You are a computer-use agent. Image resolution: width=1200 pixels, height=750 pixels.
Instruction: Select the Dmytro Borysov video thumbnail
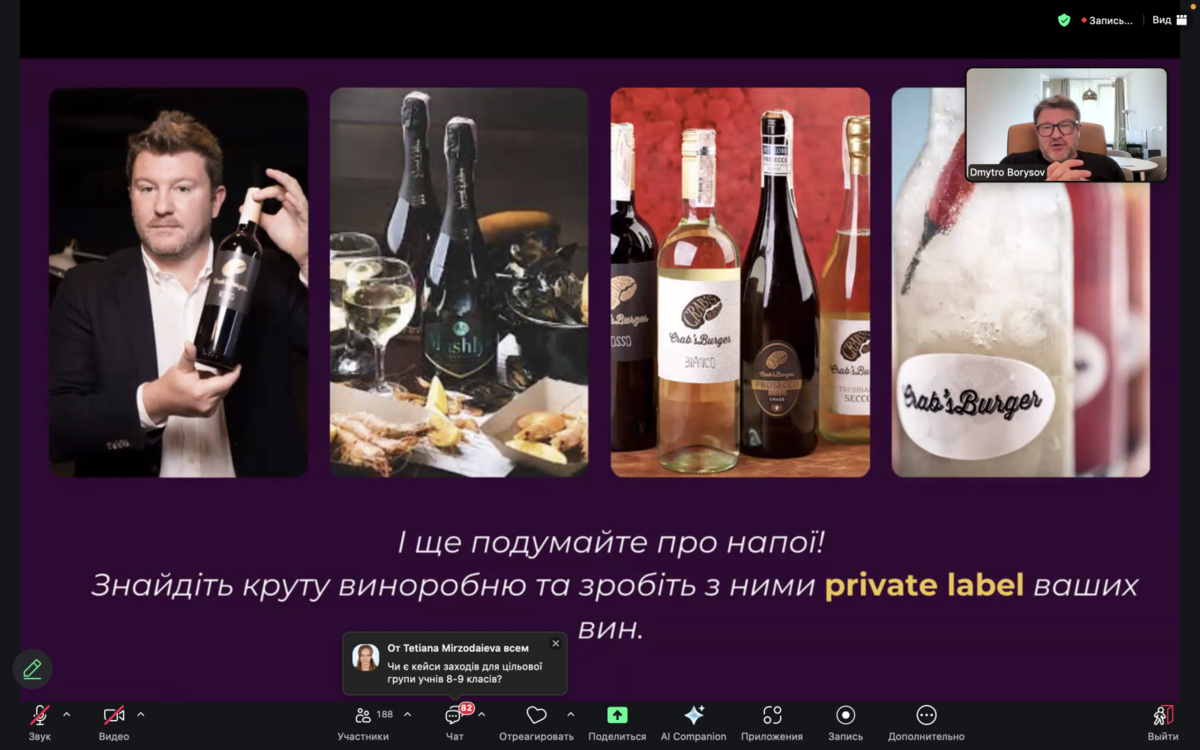[x=1066, y=125]
